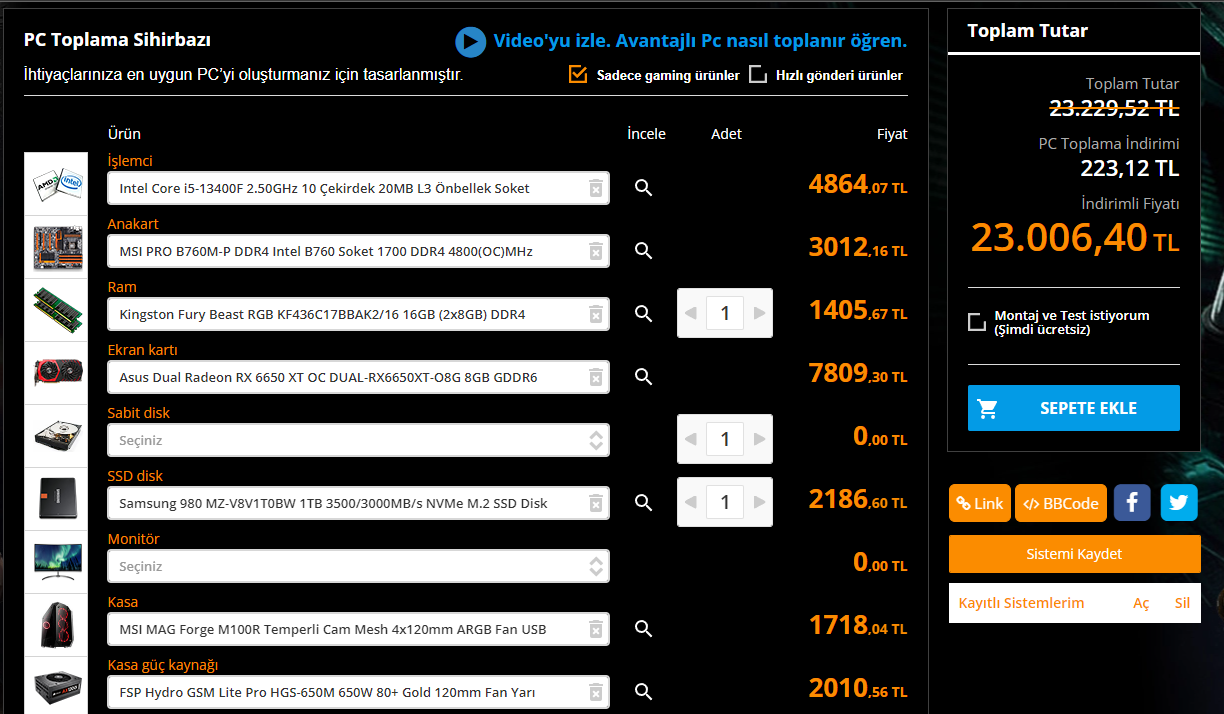Save build with Sistemi Kaydet

(1074, 554)
